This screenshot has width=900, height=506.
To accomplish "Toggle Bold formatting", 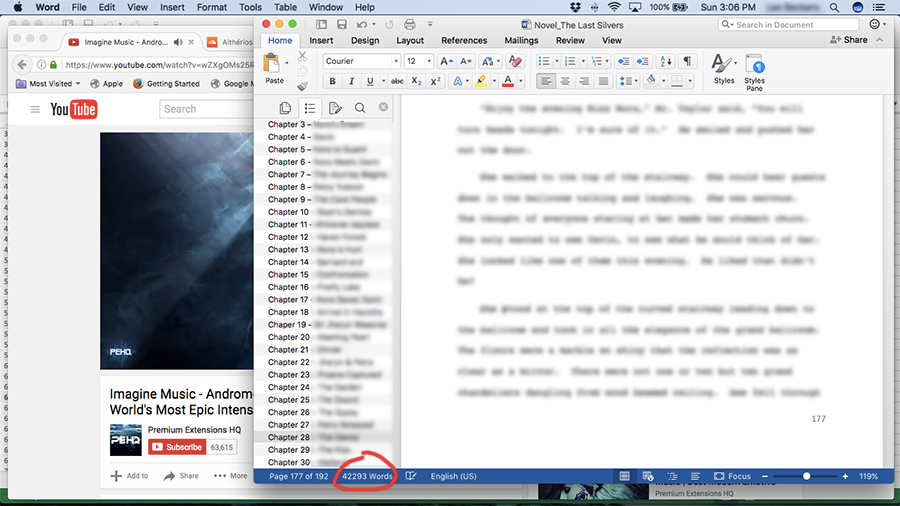I will click(332, 81).
